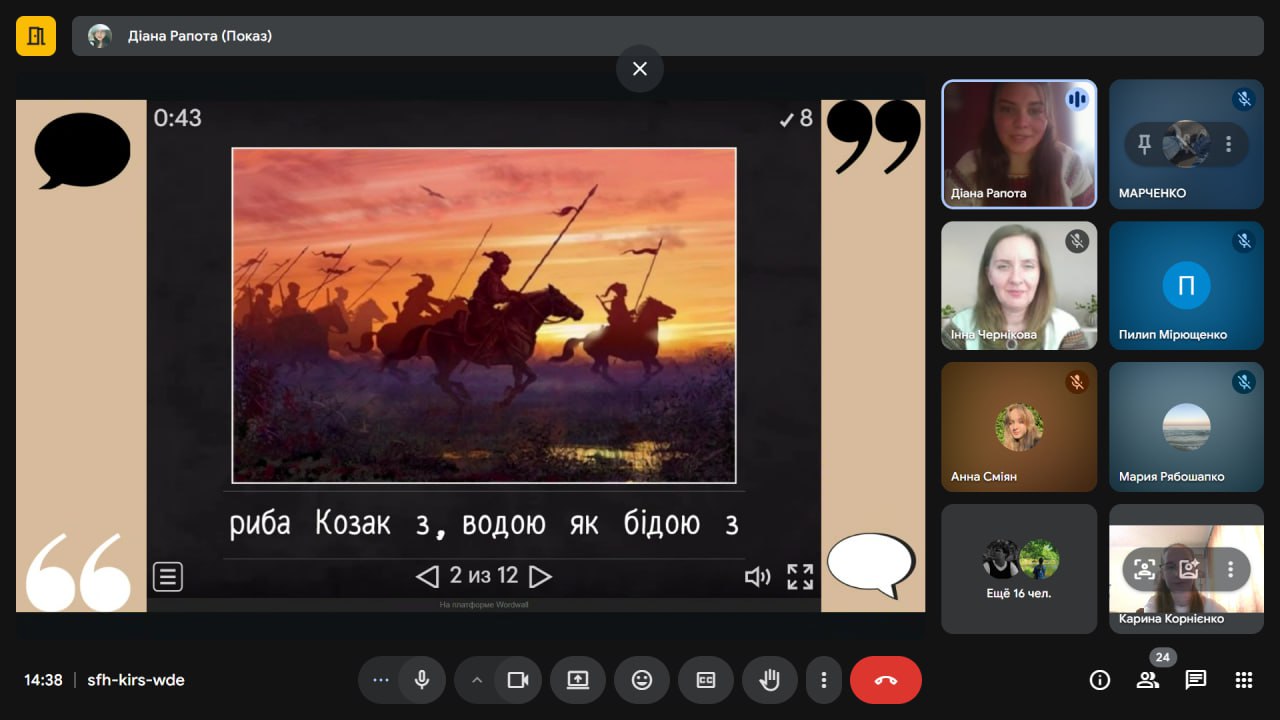Go to next Wordwall question arrow
Image resolution: width=1280 pixels, height=720 pixels.
tap(541, 576)
